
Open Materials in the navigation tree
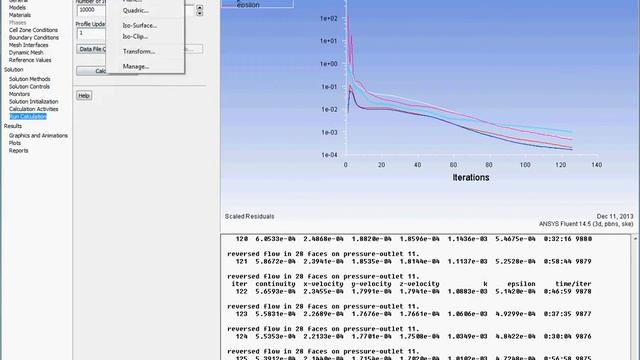pyautogui.click(x=20, y=15)
